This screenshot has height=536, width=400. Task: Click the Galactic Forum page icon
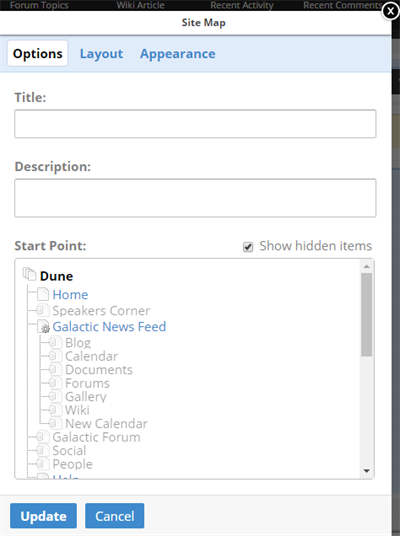pos(42,437)
